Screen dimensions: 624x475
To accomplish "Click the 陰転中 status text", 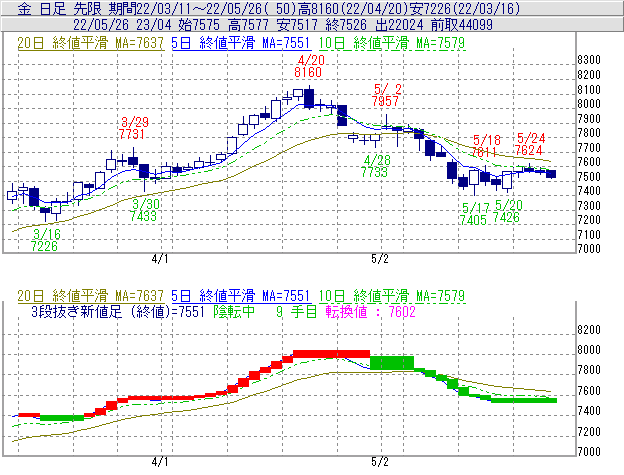I will (x=234, y=311).
